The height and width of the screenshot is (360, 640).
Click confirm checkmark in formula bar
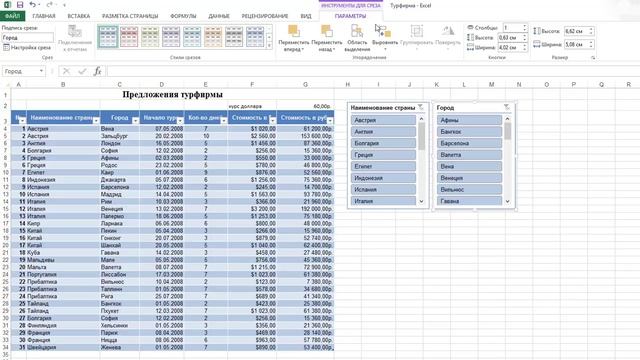tap(82, 71)
